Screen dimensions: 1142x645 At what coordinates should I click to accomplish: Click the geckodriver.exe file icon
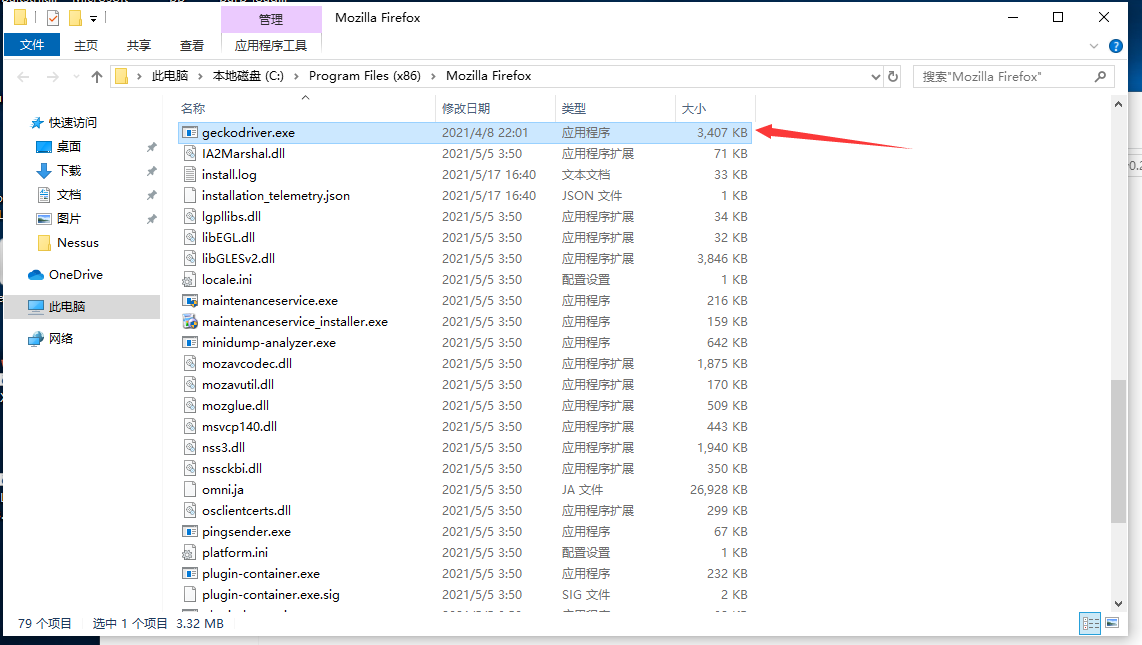[190, 133]
